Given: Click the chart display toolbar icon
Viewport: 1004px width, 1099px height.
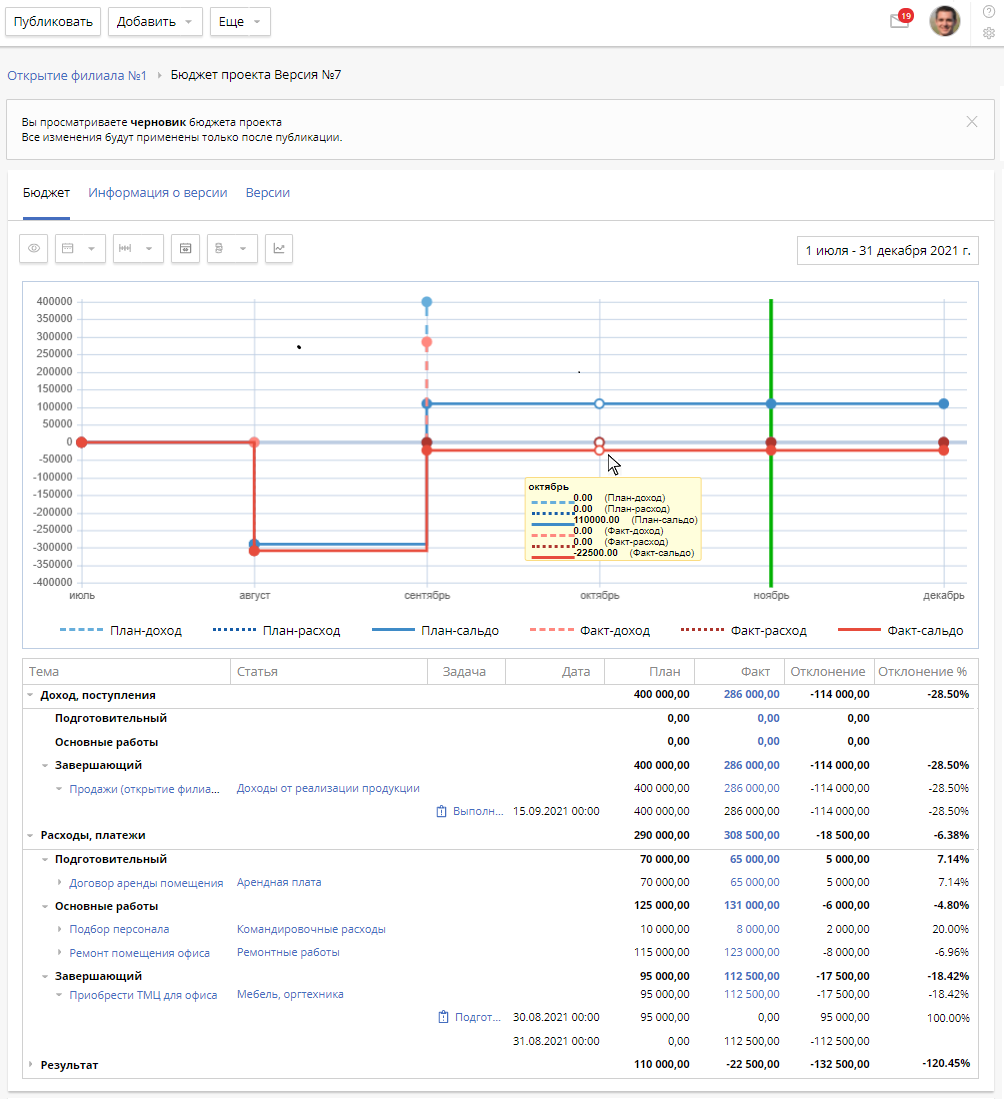Looking at the screenshot, I should [279, 249].
